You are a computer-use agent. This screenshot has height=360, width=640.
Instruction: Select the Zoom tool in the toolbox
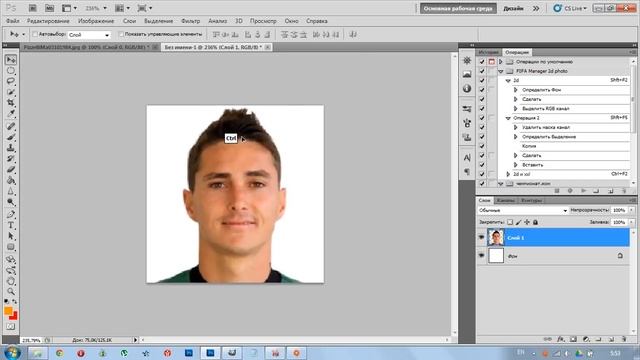pos(11,291)
